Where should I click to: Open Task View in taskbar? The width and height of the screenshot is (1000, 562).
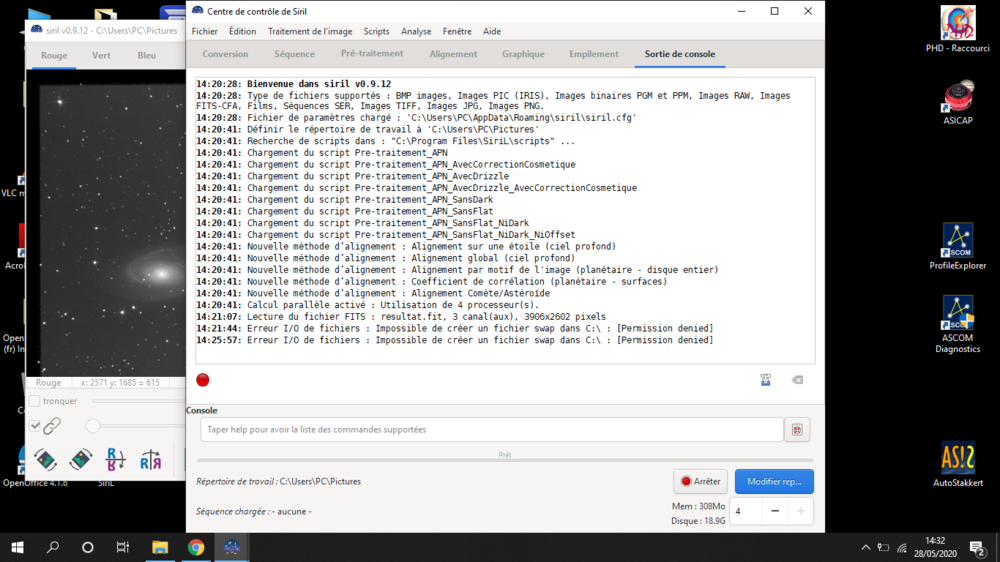point(122,547)
